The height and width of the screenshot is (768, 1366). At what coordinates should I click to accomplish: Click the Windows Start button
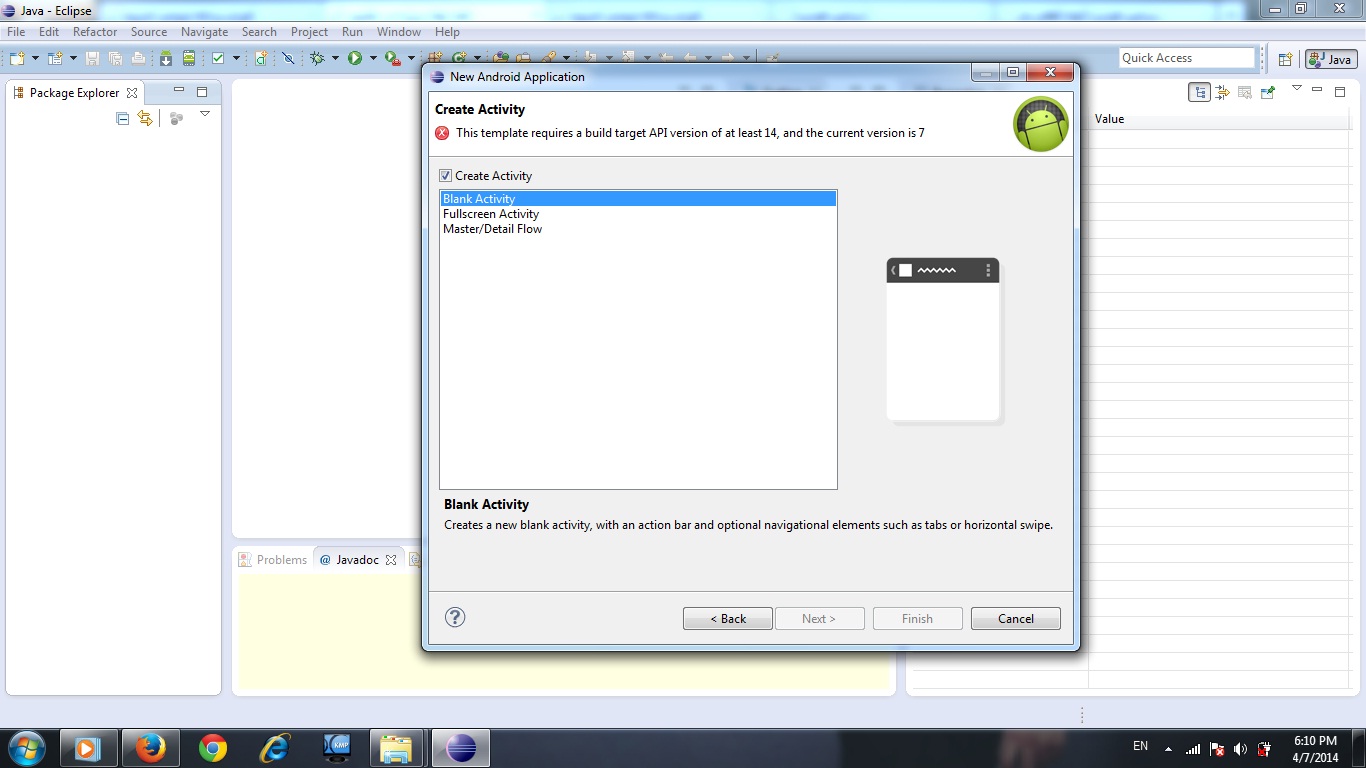(x=25, y=748)
